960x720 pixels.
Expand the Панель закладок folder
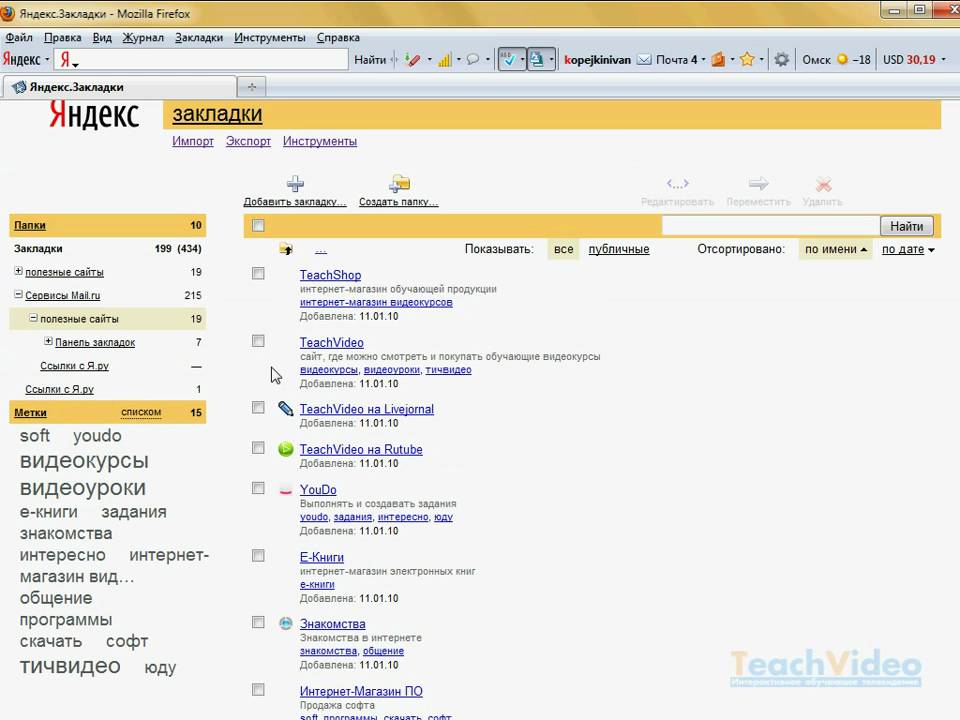point(48,341)
